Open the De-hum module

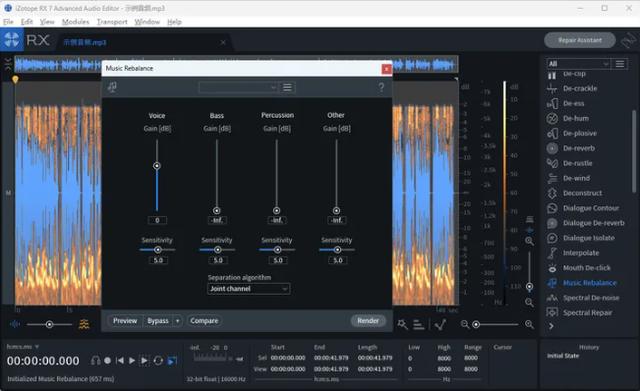click(x=576, y=118)
